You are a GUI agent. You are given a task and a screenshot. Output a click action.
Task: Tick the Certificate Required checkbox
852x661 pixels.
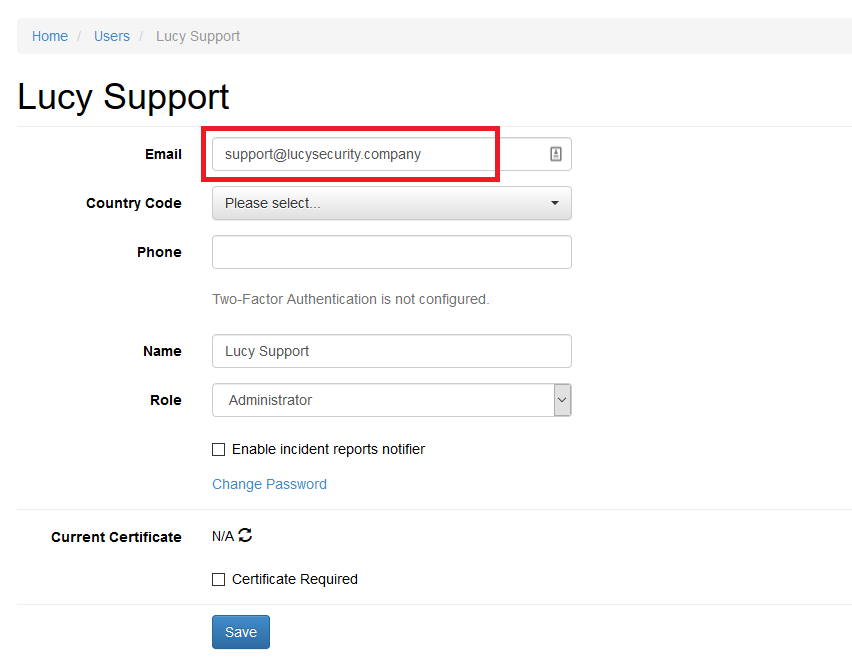(218, 579)
